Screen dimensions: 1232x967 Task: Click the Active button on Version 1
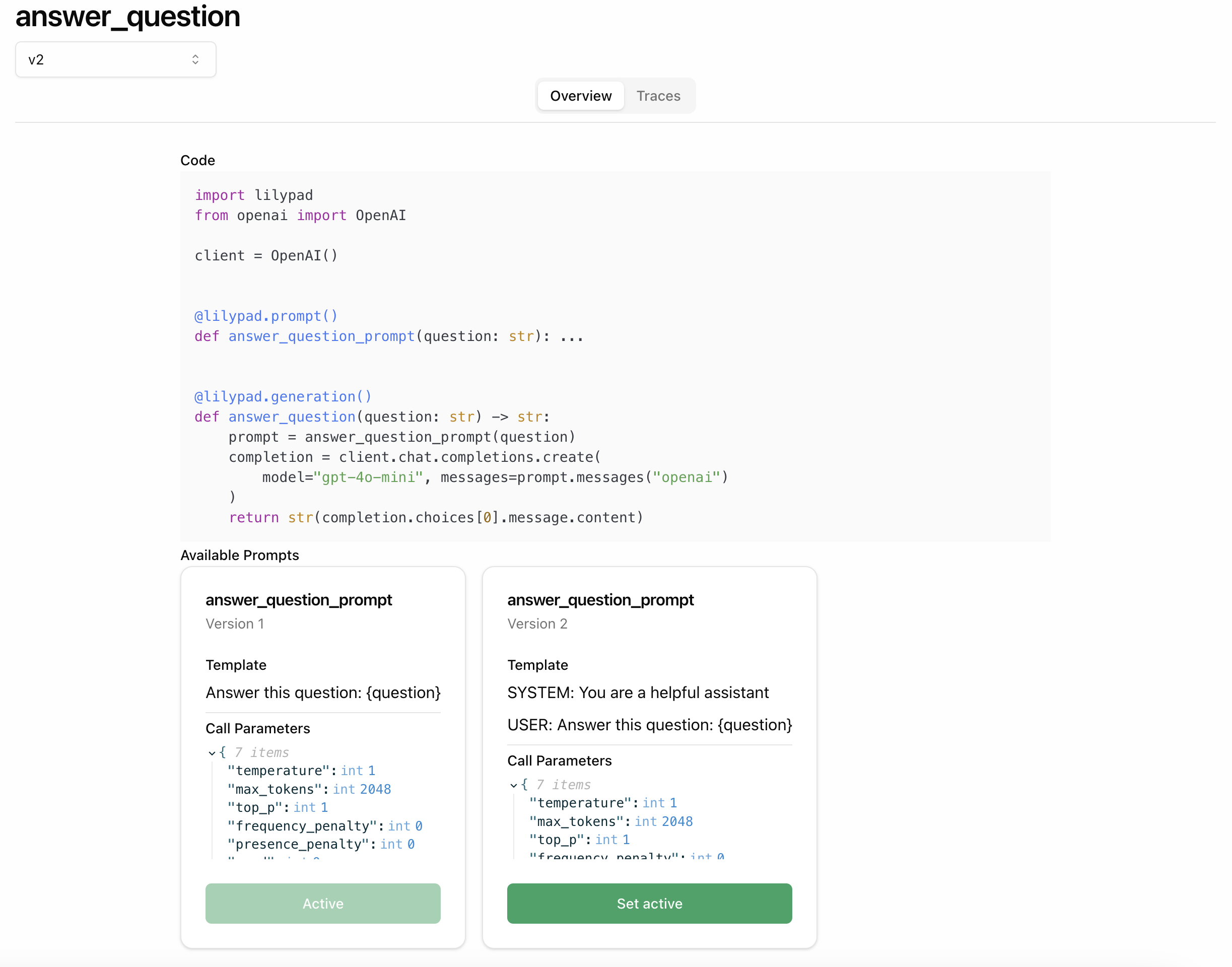pos(322,902)
